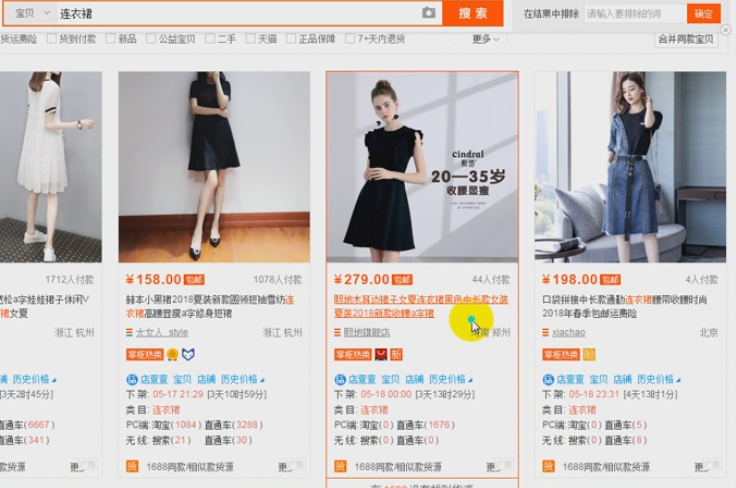Screen dimensions: 736x488
Task: Click the 掌柜热卖 badge on the ¥279.00 item
Action: pos(353,354)
